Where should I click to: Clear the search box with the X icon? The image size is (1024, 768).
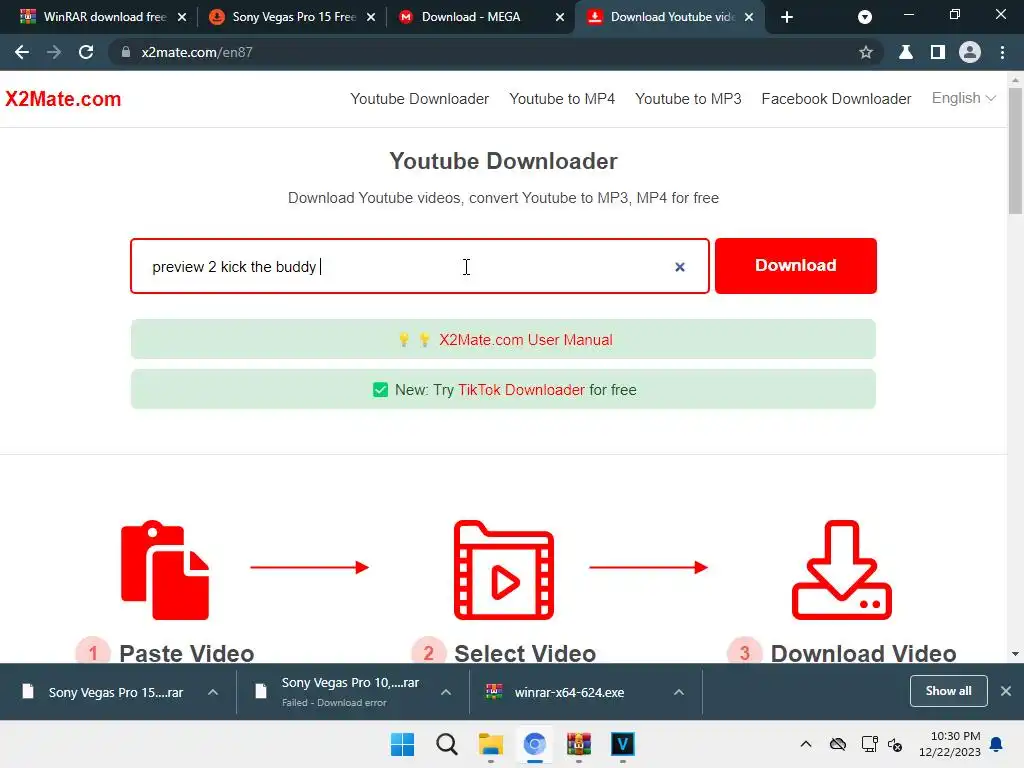[680, 266]
